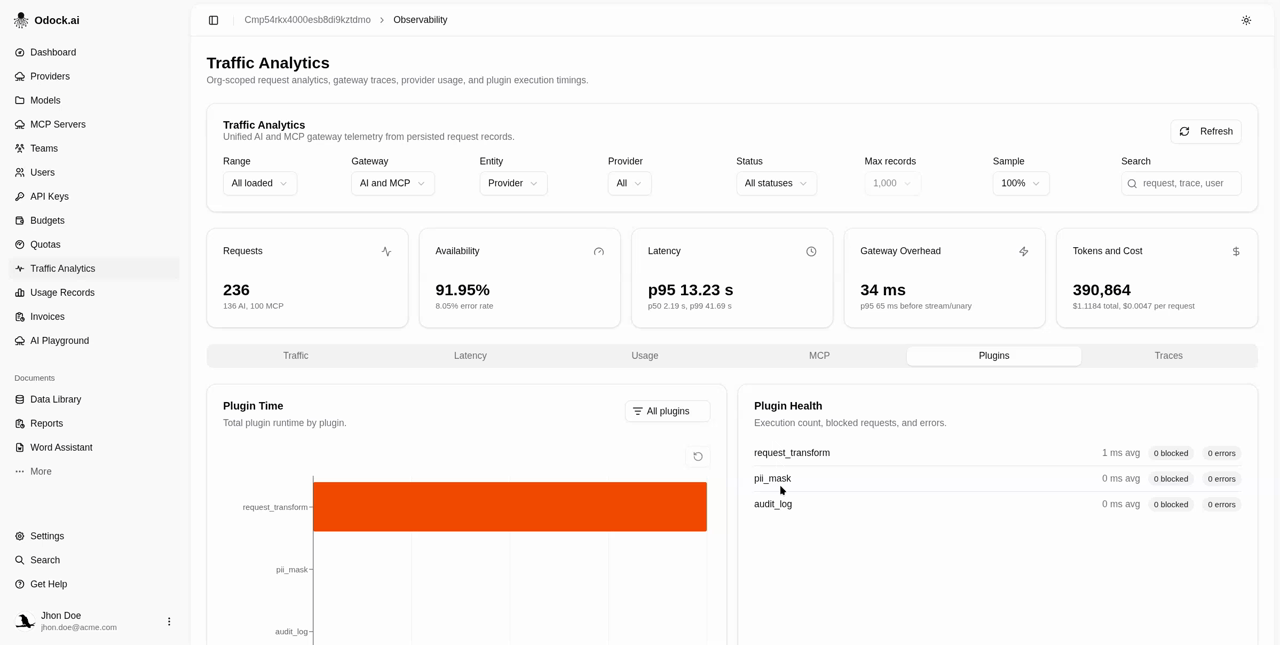This screenshot has height=645, width=1280.
Task: Click the Reports icon in sidebar
Action: point(19,423)
